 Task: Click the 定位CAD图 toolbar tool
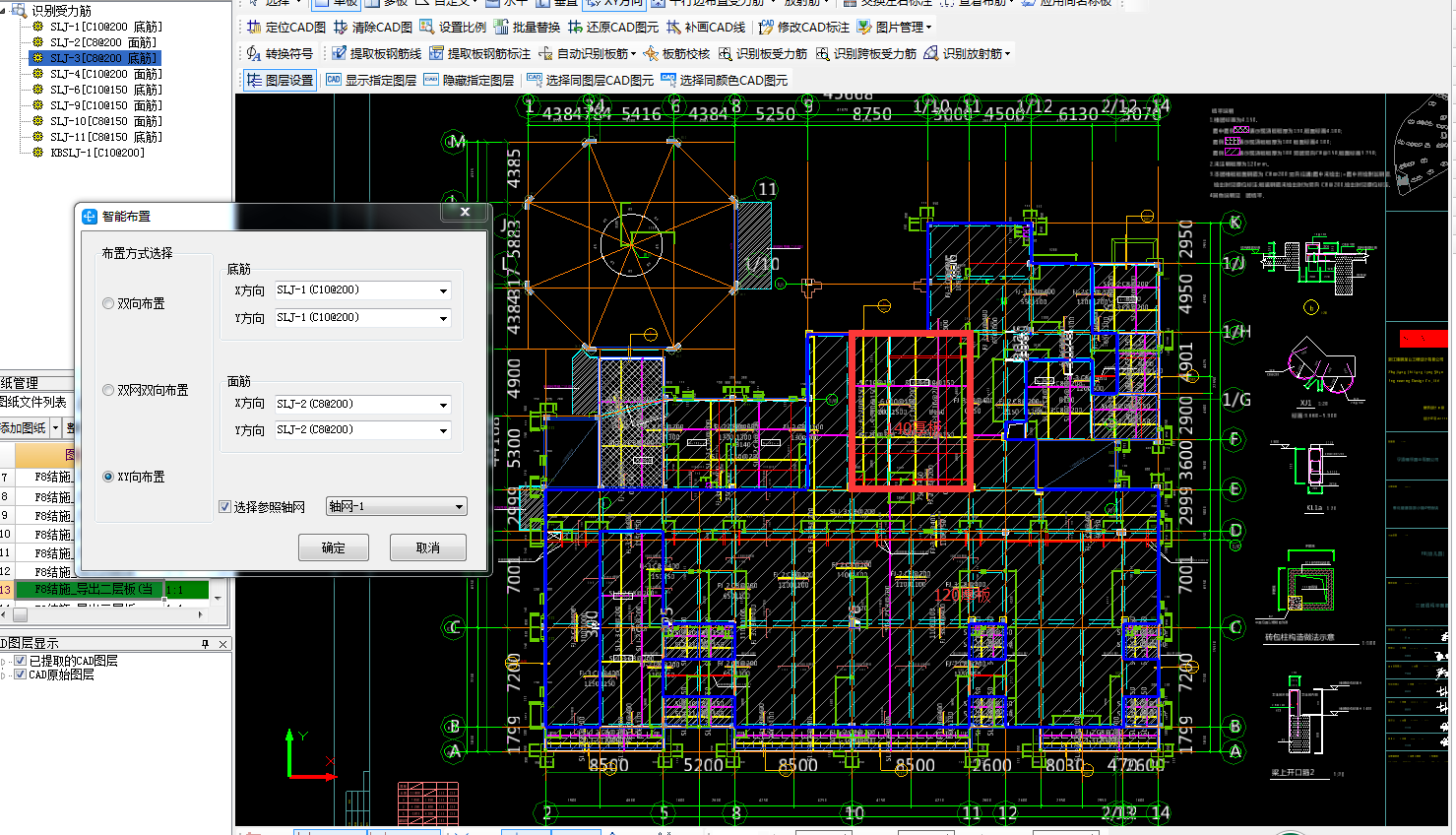click(x=286, y=27)
